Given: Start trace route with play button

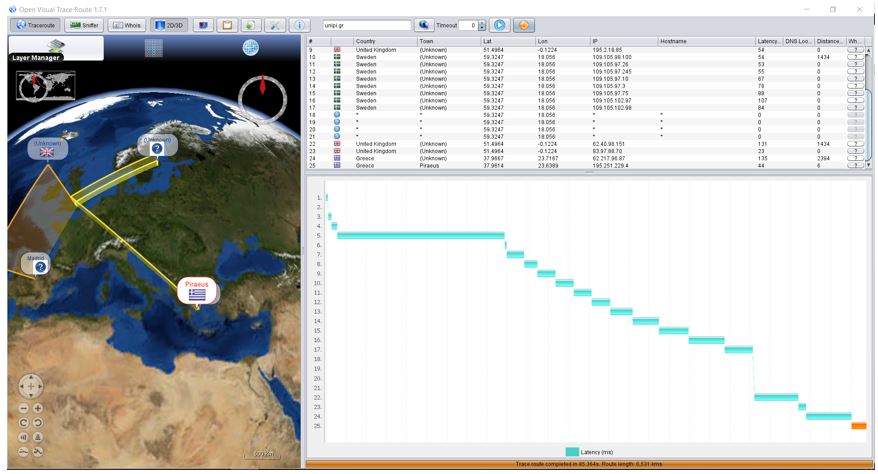Looking at the screenshot, I should point(499,25).
